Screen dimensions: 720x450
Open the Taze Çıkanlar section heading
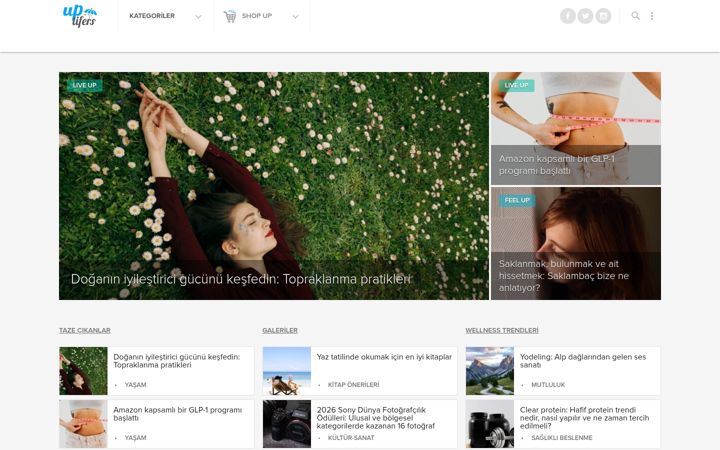click(x=84, y=330)
